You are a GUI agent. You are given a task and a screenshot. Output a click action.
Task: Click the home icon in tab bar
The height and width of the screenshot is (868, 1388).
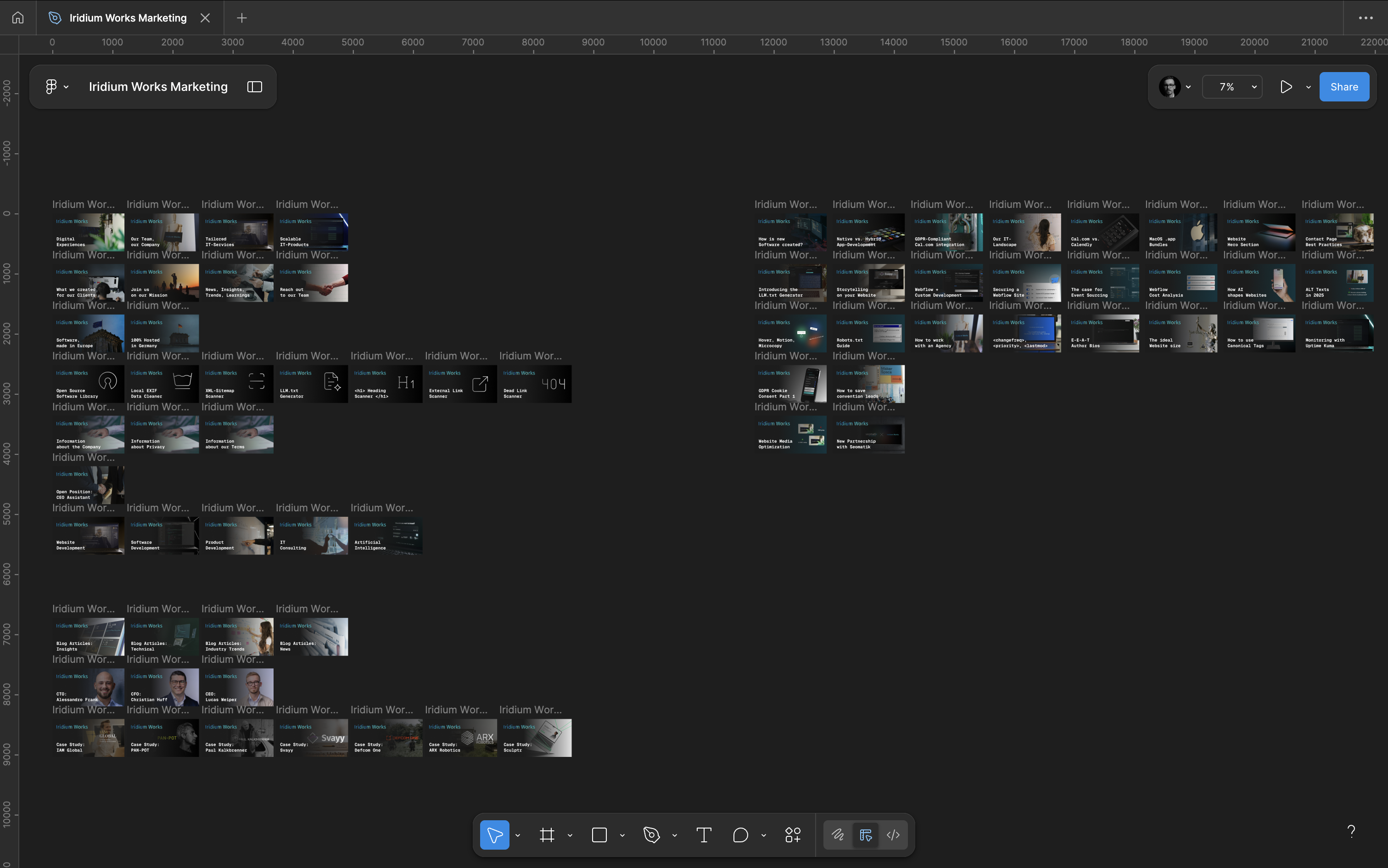[x=18, y=18]
